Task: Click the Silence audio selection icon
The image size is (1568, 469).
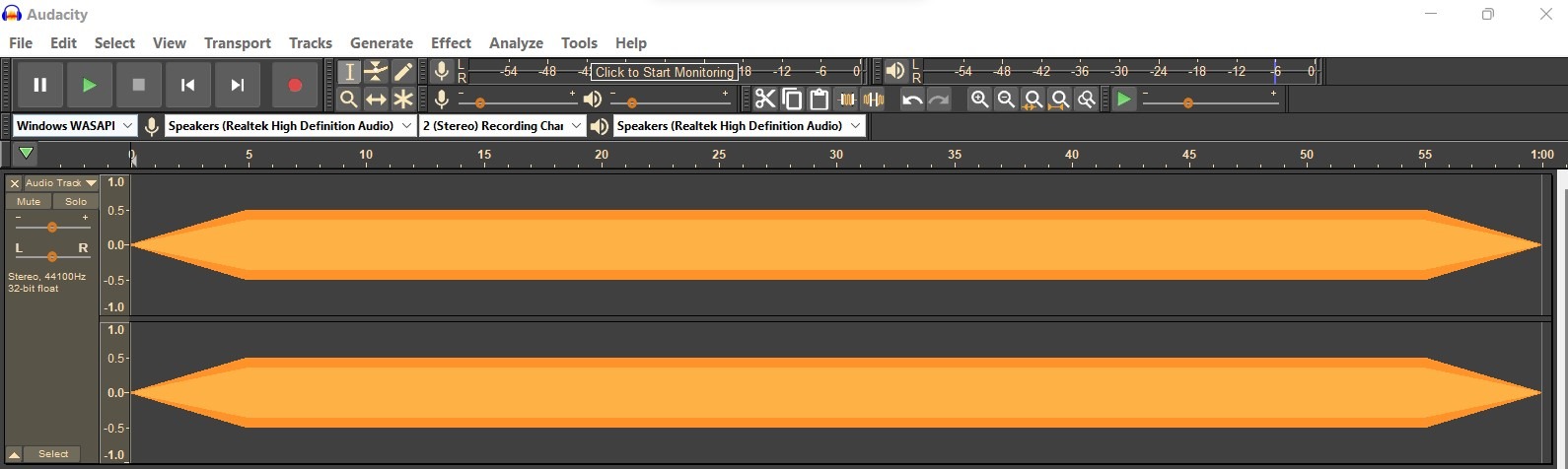Action: click(x=873, y=100)
